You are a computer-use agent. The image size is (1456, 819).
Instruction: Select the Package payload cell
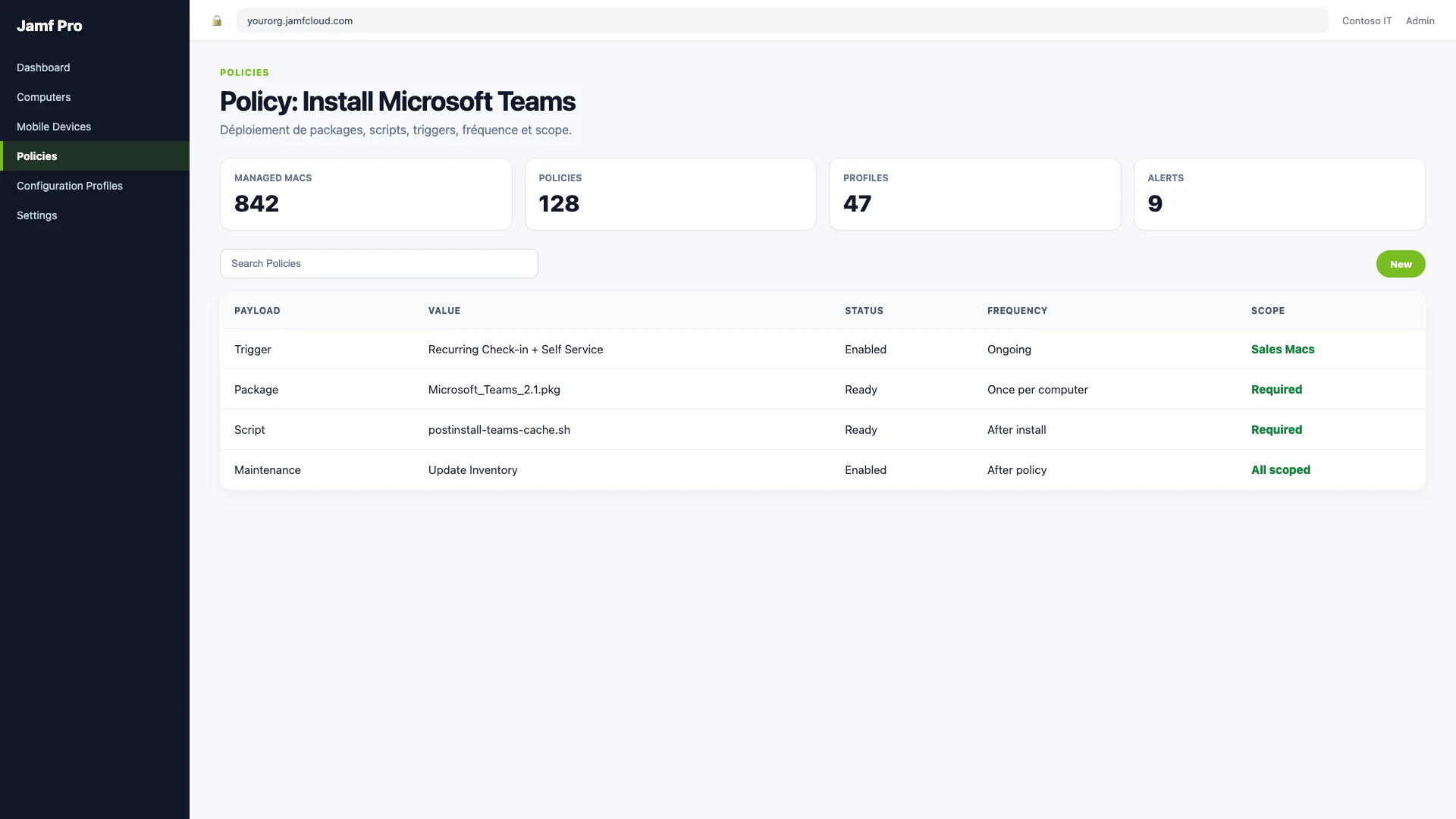point(256,389)
